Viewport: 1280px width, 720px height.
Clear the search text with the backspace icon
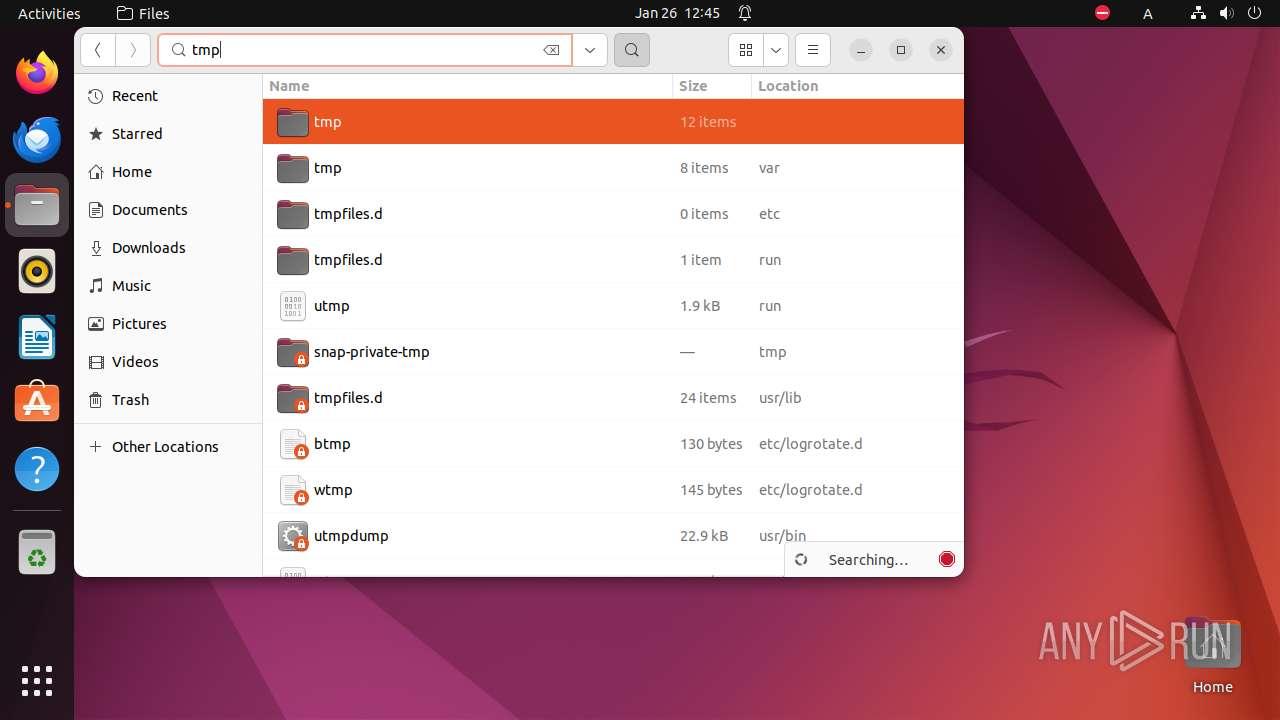click(x=551, y=50)
